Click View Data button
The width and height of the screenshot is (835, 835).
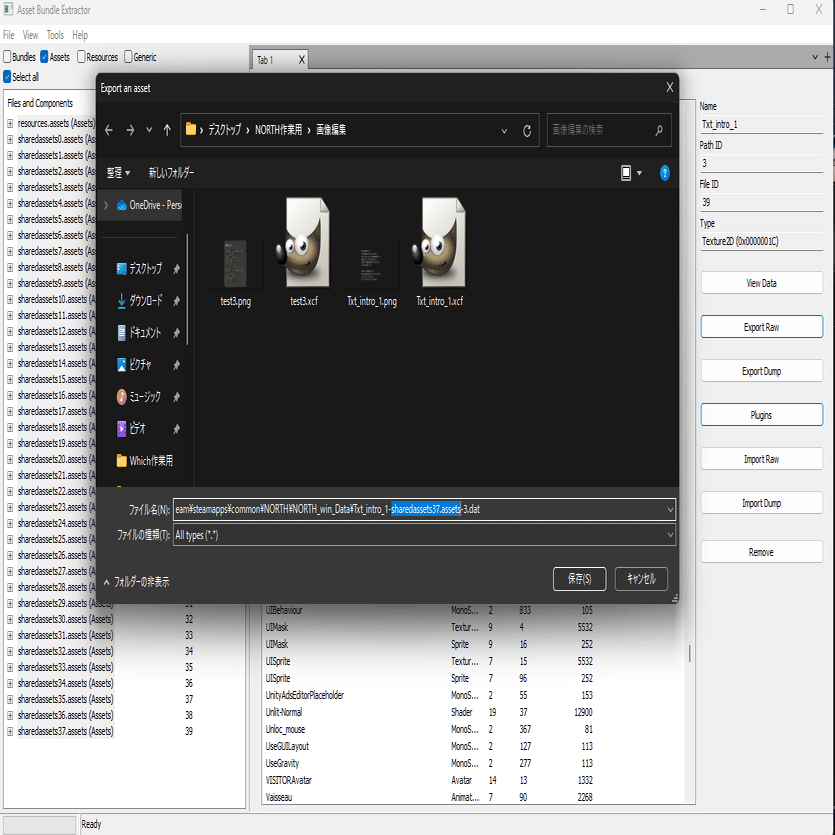762,283
